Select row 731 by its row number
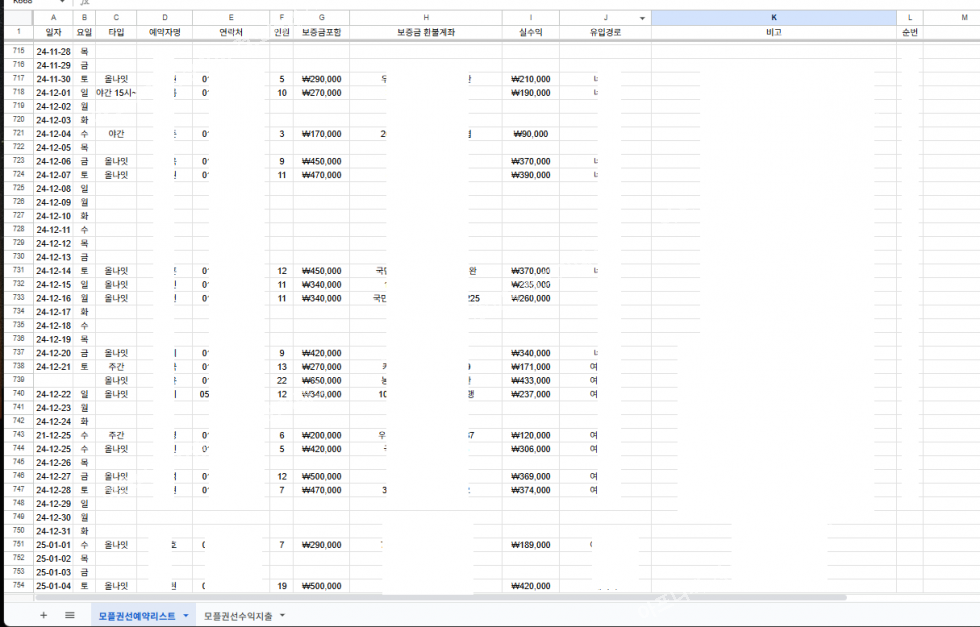The image size is (980, 627). (17, 271)
